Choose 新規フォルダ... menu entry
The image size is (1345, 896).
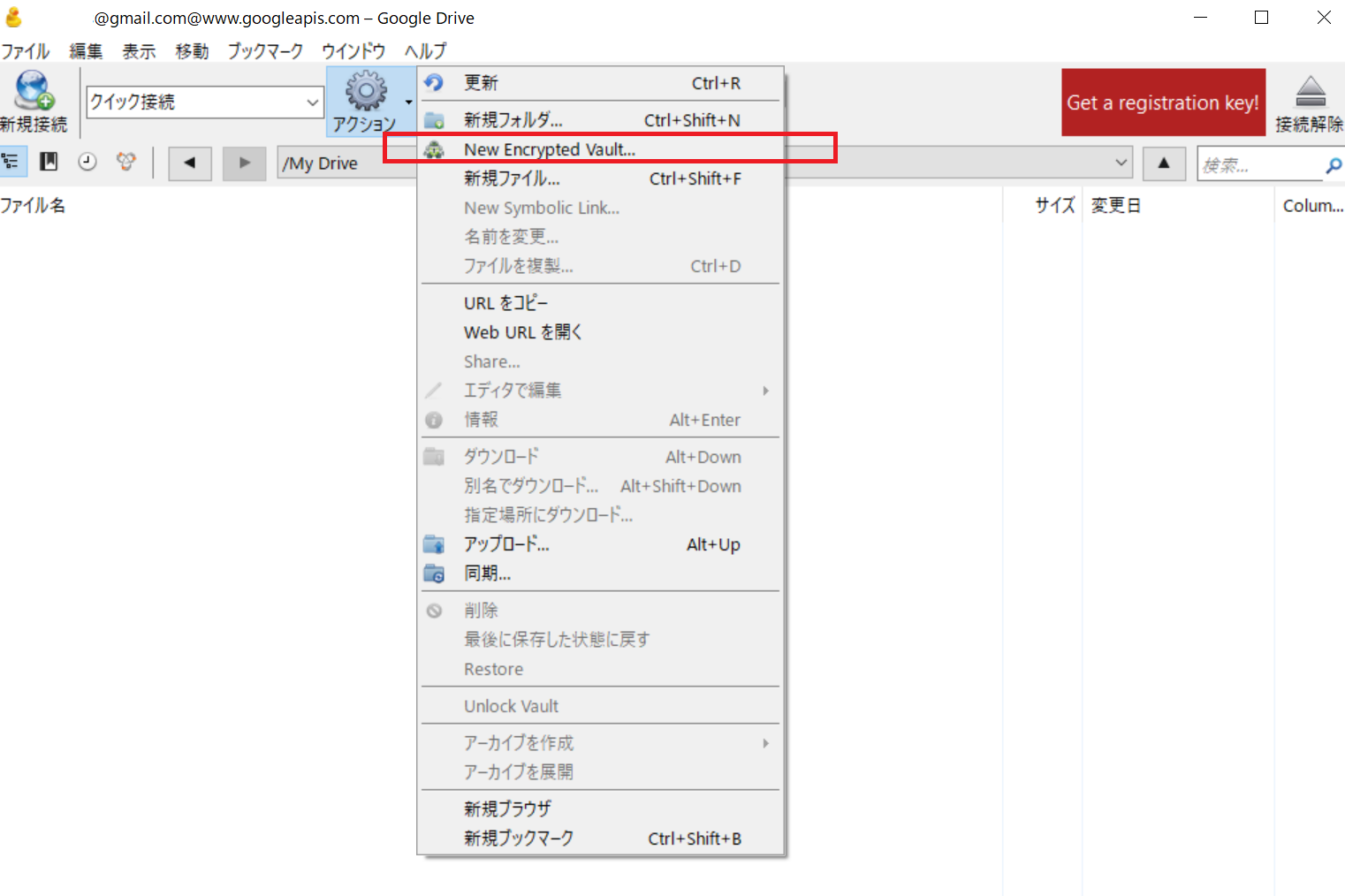click(x=513, y=120)
